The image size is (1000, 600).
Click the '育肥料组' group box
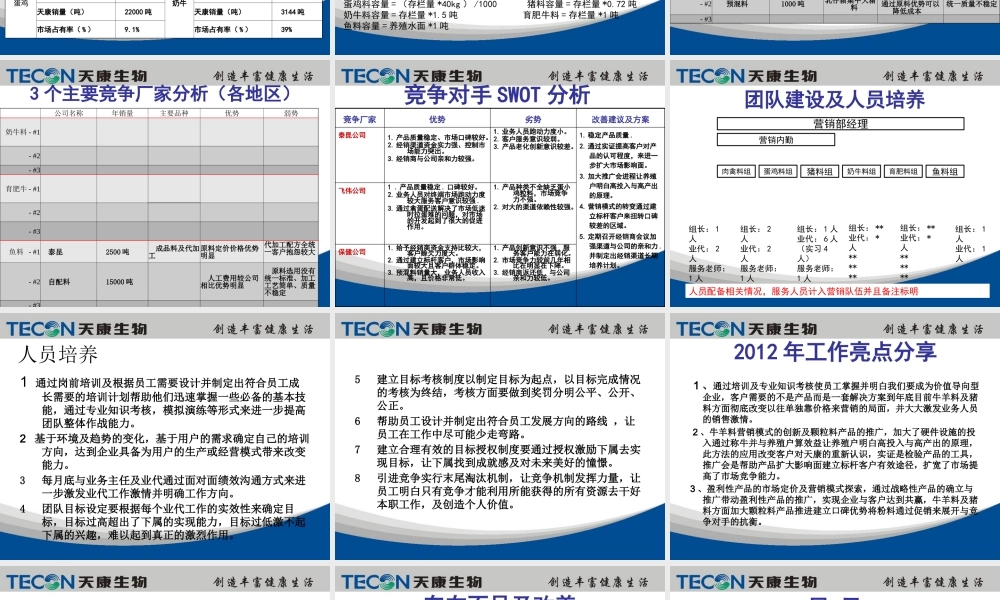click(x=903, y=172)
